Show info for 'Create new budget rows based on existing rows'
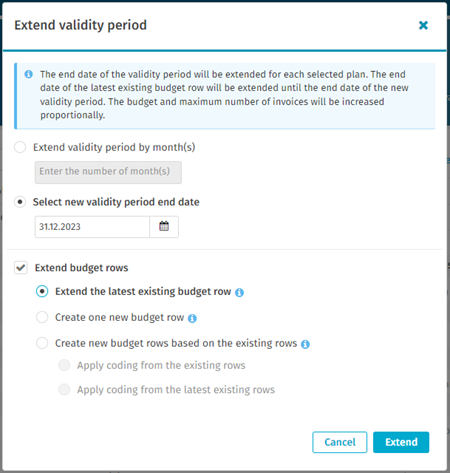Screen dimensions: 450x473 305,344
